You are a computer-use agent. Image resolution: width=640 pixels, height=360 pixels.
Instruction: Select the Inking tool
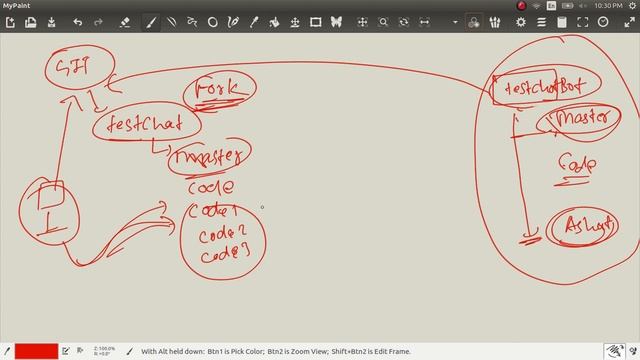point(233,22)
